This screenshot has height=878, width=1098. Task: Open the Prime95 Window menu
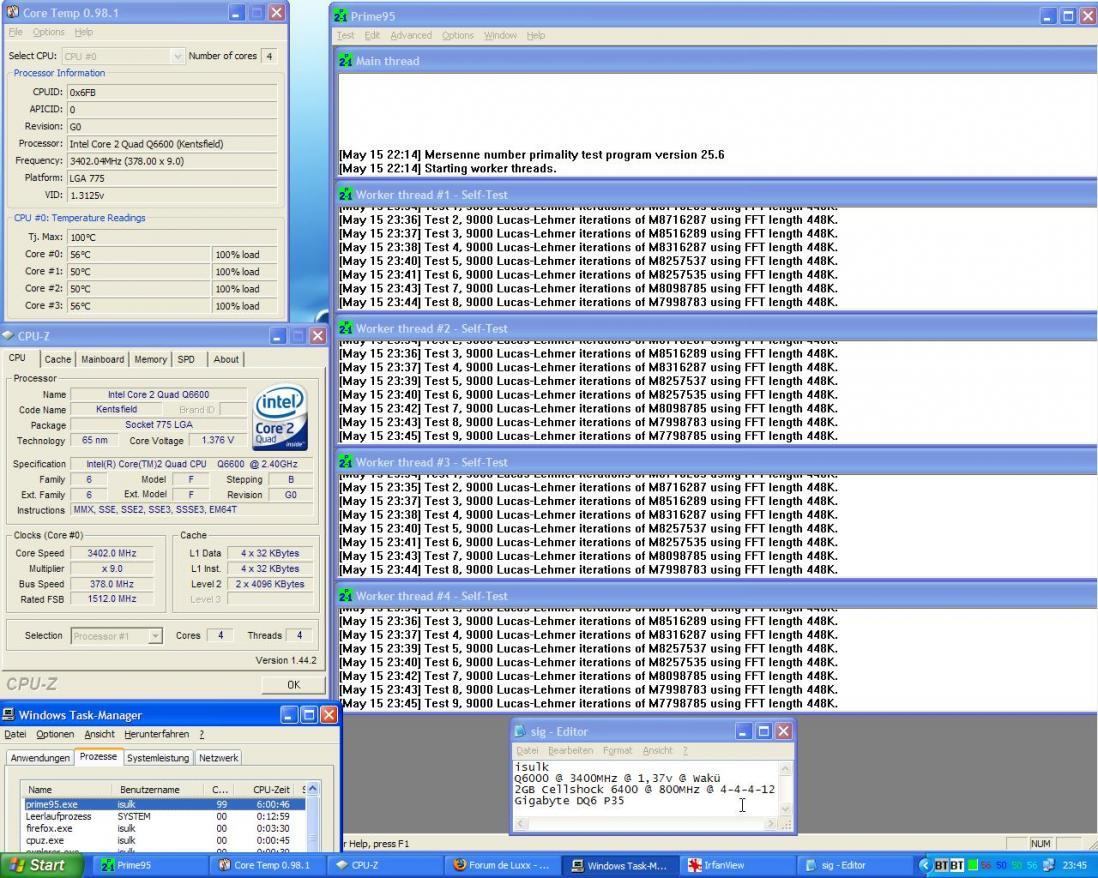[x=500, y=35]
